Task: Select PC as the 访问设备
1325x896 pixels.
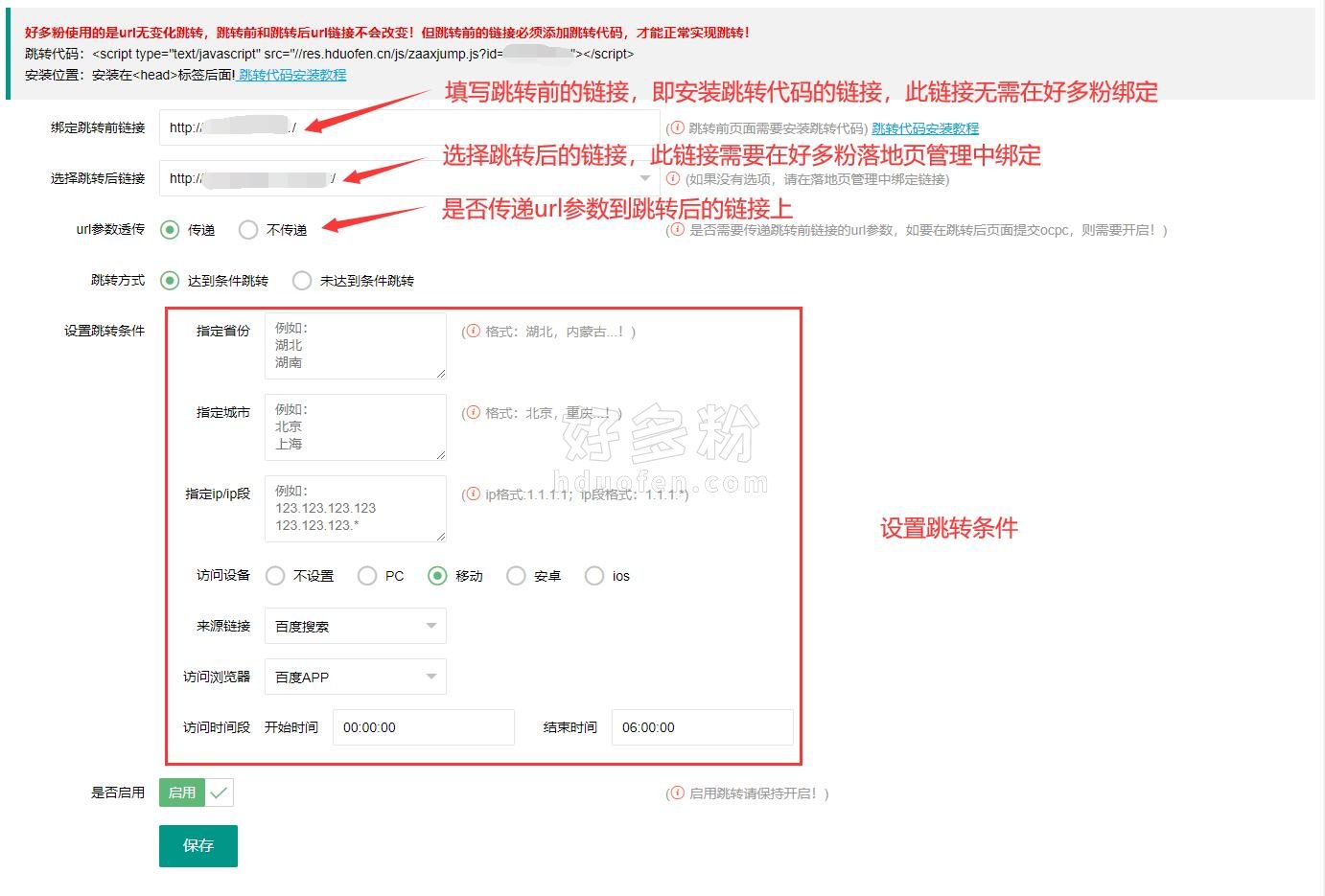Action: click(367, 575)
